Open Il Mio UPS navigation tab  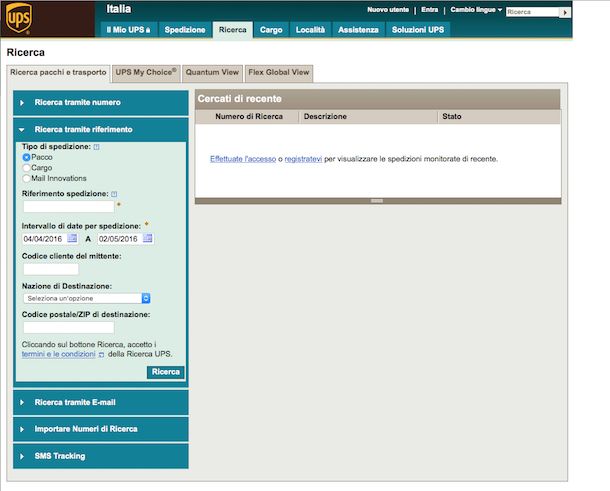coord(129,30)
